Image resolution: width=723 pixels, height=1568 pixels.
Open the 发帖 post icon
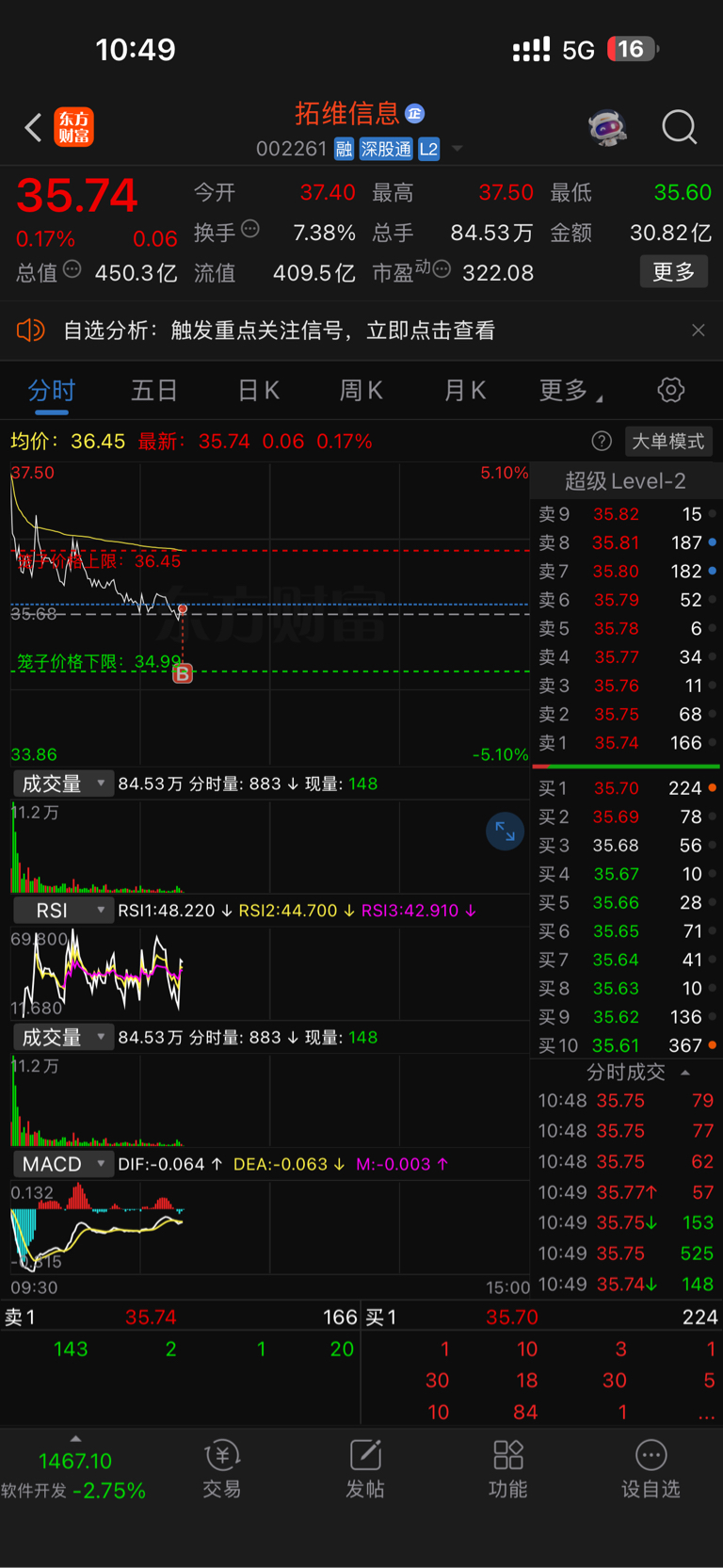pos(365,1469)
